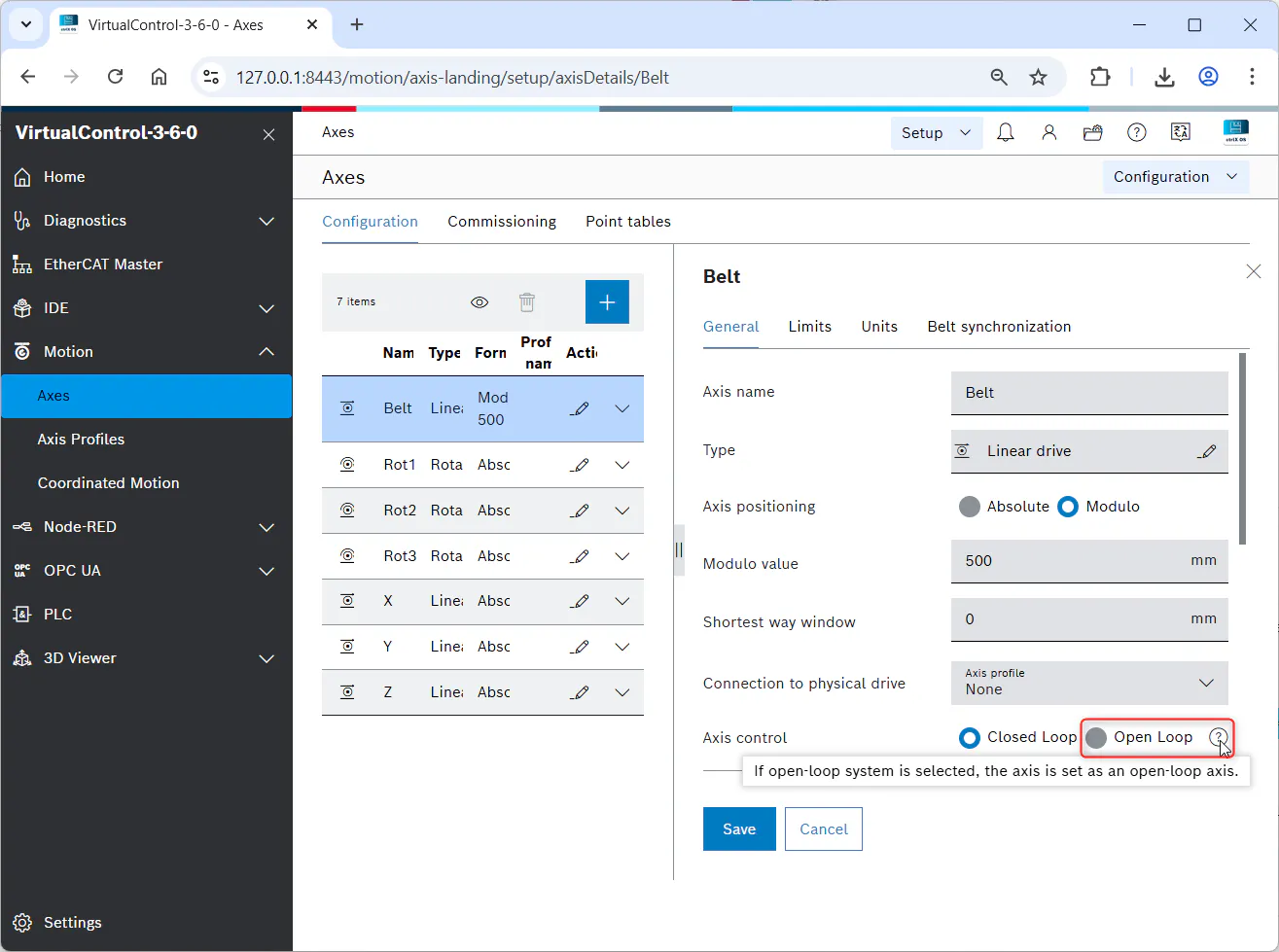Open the Belt synchronization tab
Image resolution: width=1279 pixels, height=952 pixels.
(999, 327)
